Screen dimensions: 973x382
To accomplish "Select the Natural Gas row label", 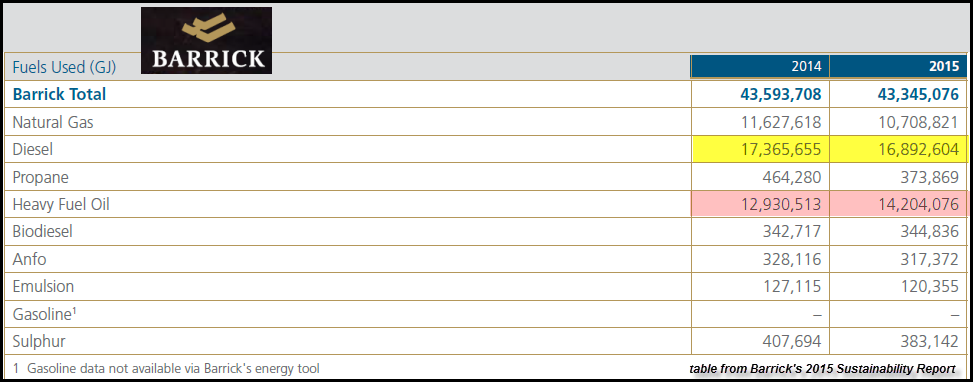I will tap(53, 122).
